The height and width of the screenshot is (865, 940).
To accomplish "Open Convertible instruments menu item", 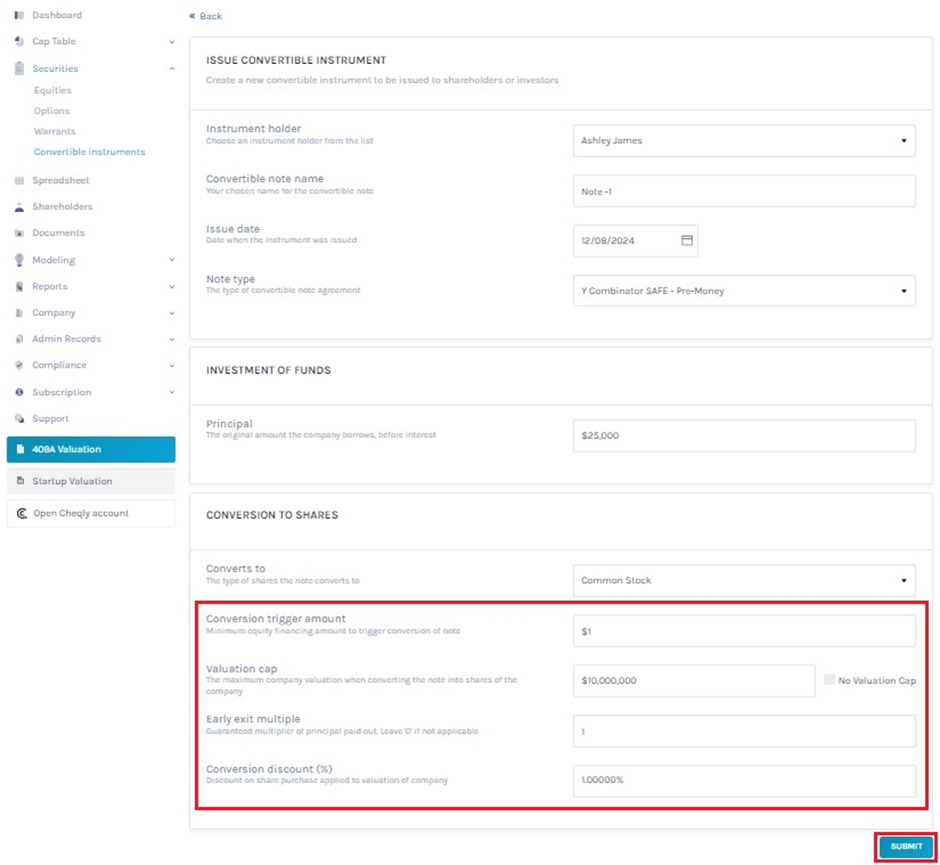I will pyautogui.click(x=89, y=152).
